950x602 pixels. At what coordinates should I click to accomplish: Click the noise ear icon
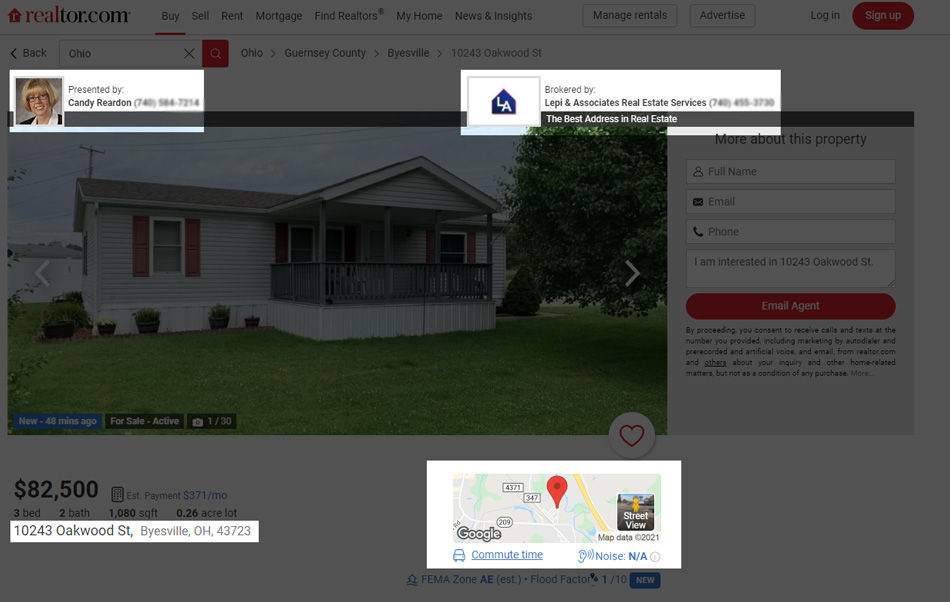tap(585, 555)
